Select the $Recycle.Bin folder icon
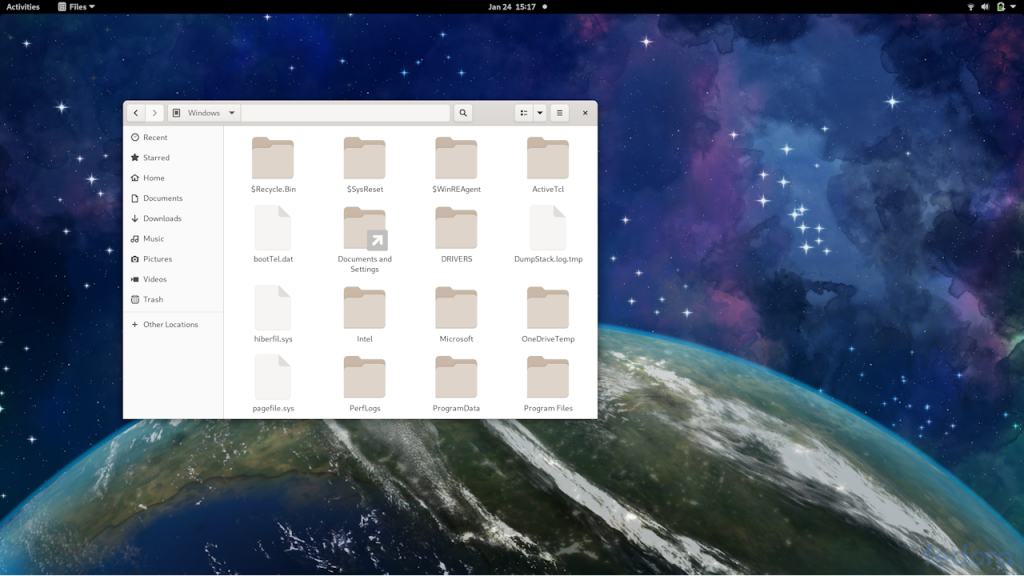The height and width of the screenshot is (576, 1024). pyautogui.click(x=273, y=158)
